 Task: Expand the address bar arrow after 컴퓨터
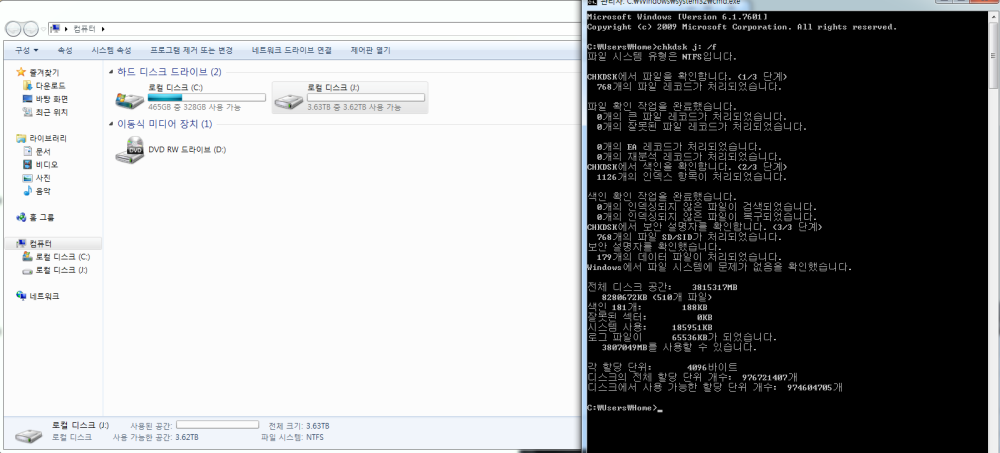pyautogui.click(x=104, y=28)
